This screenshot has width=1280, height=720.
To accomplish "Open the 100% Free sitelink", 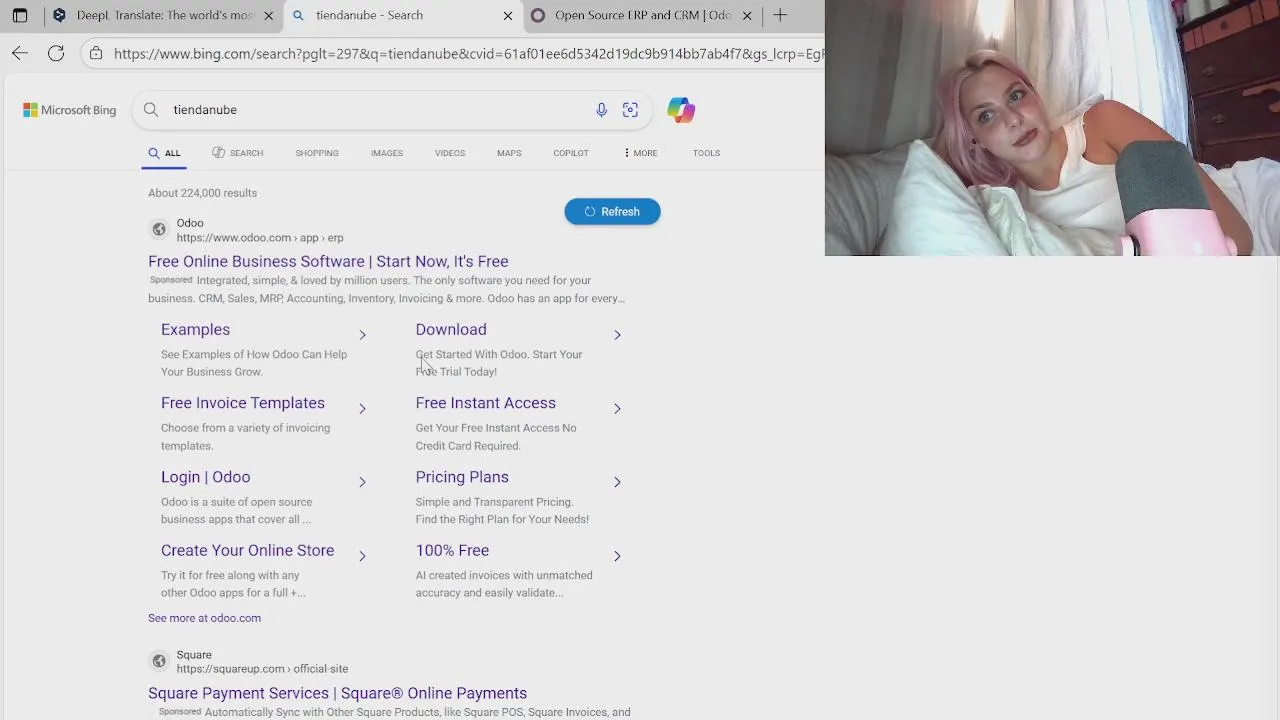I will tap(452, 551).
